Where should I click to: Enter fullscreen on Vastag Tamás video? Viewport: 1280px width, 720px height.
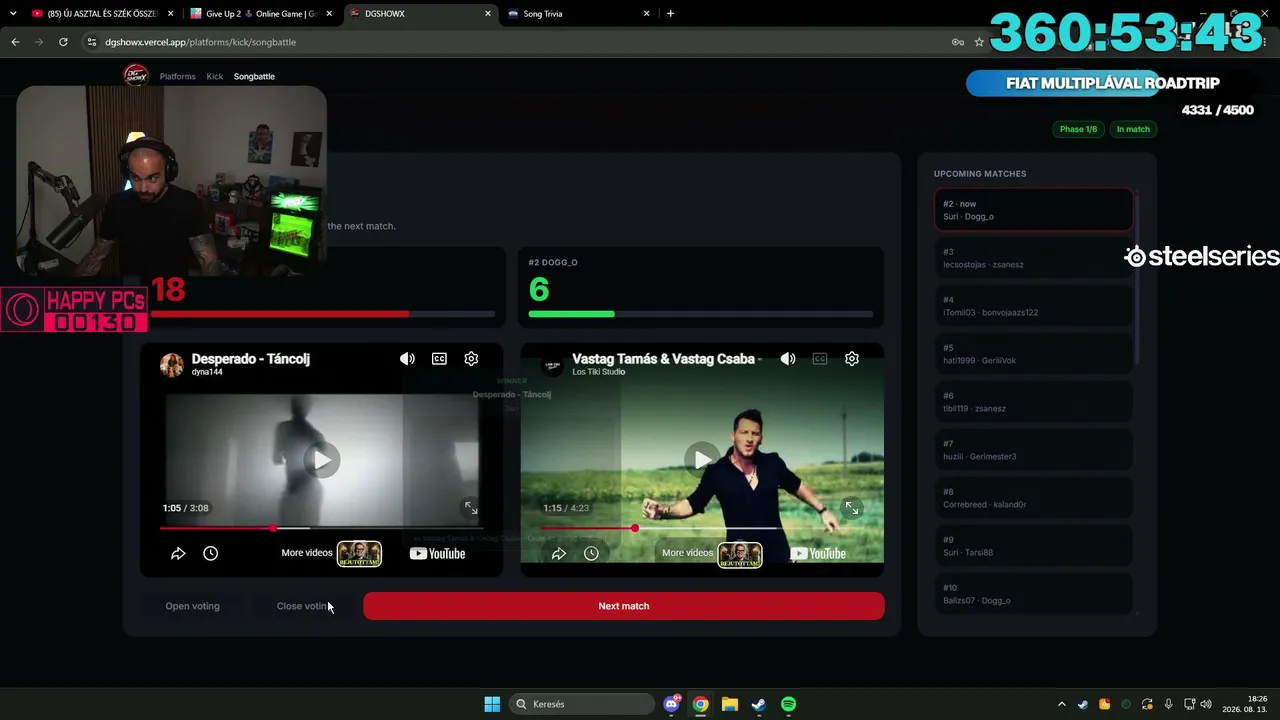point(852,508)
